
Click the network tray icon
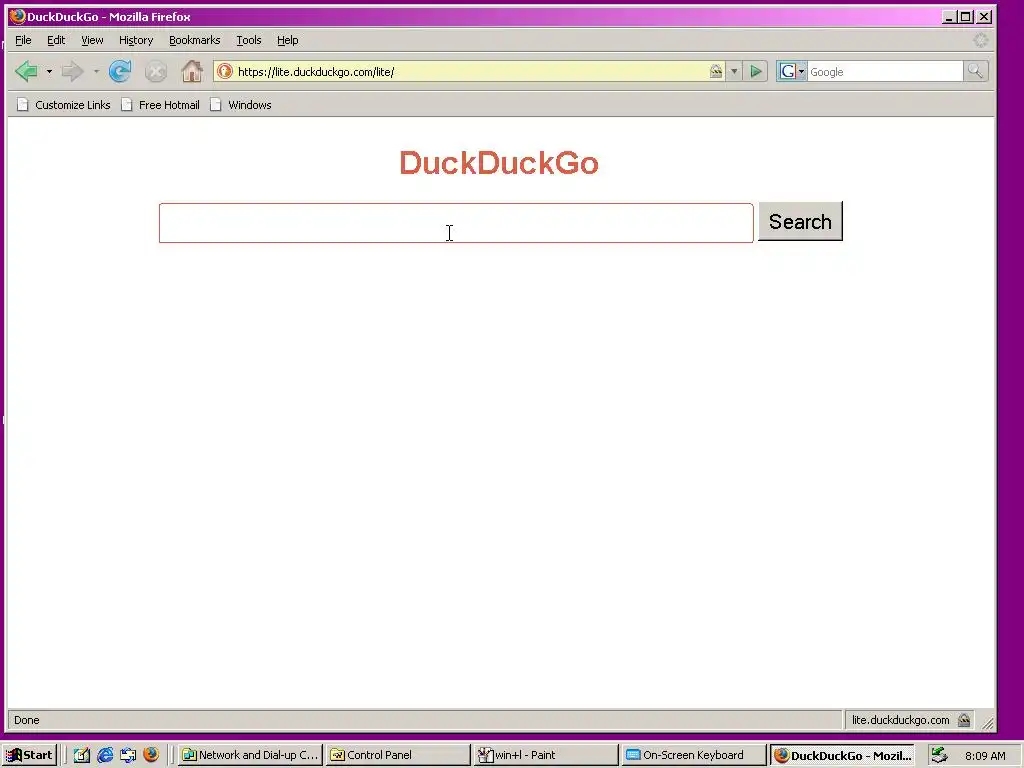click(939, 755)
